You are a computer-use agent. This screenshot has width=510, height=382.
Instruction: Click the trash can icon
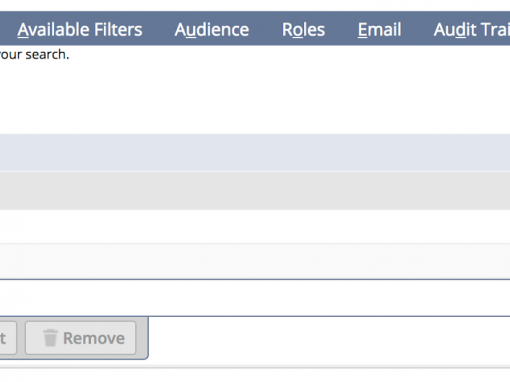[x=50, y=338]
